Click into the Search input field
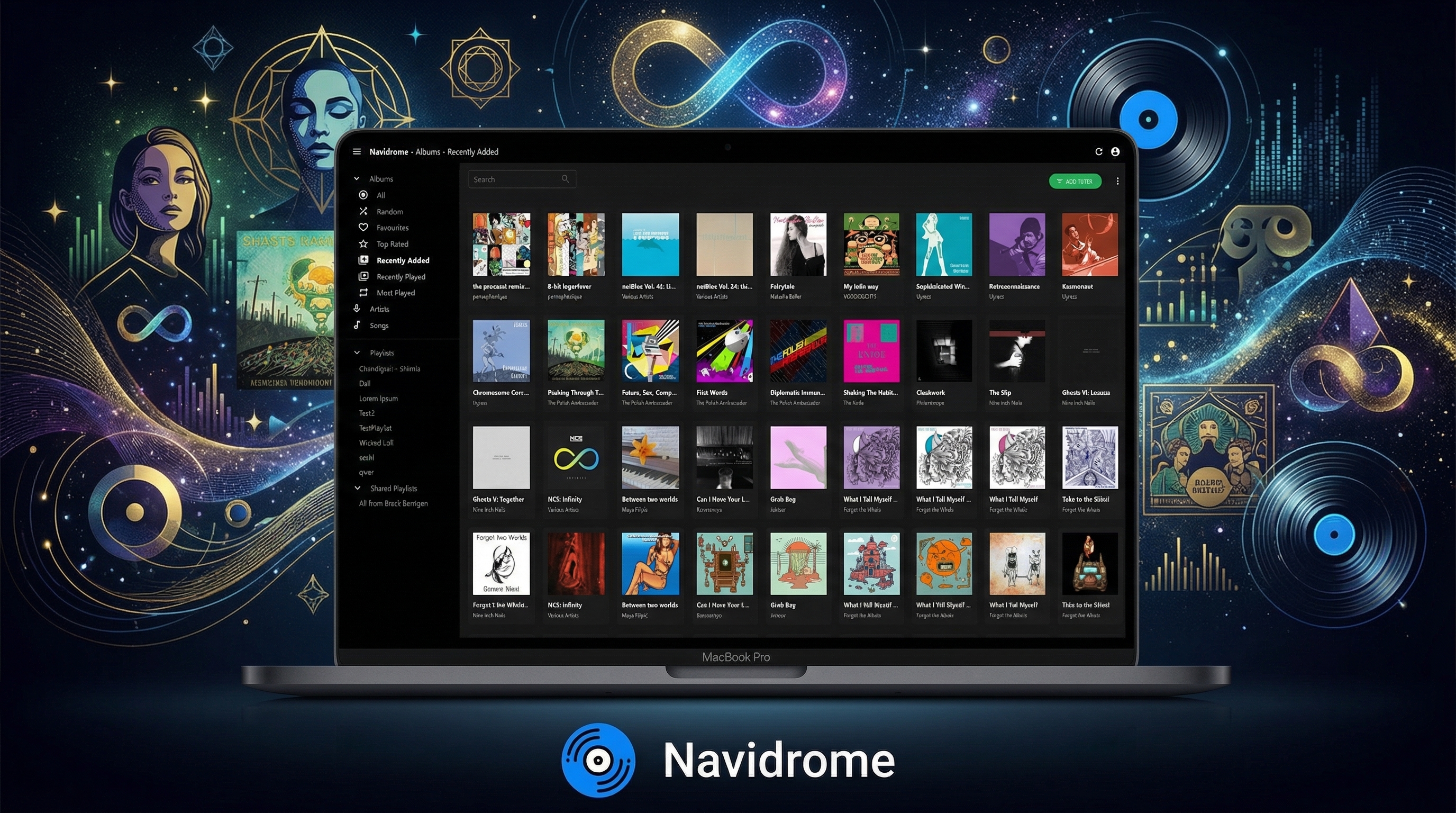 click(x=522, y=179)
